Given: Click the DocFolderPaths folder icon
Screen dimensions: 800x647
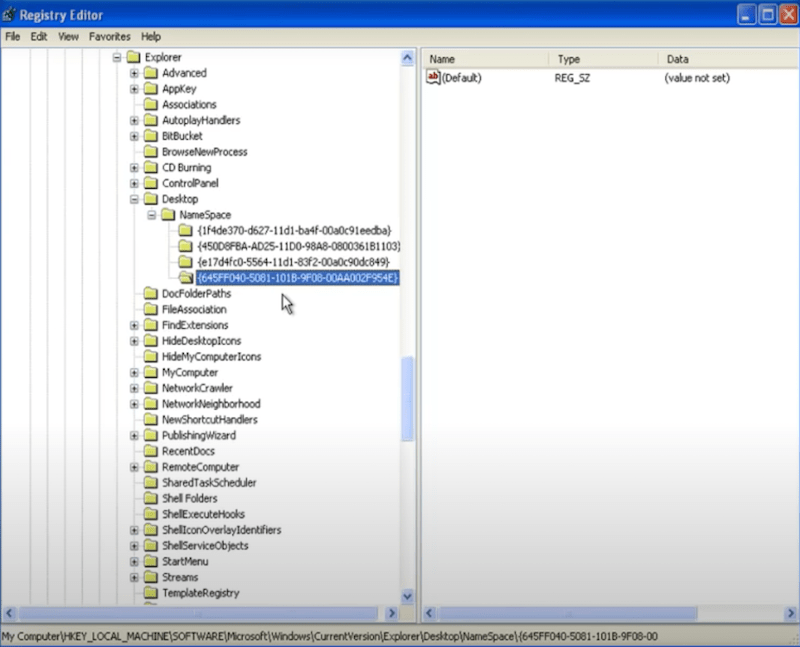Looking at the screenshot, I should (x=151, y=293).
